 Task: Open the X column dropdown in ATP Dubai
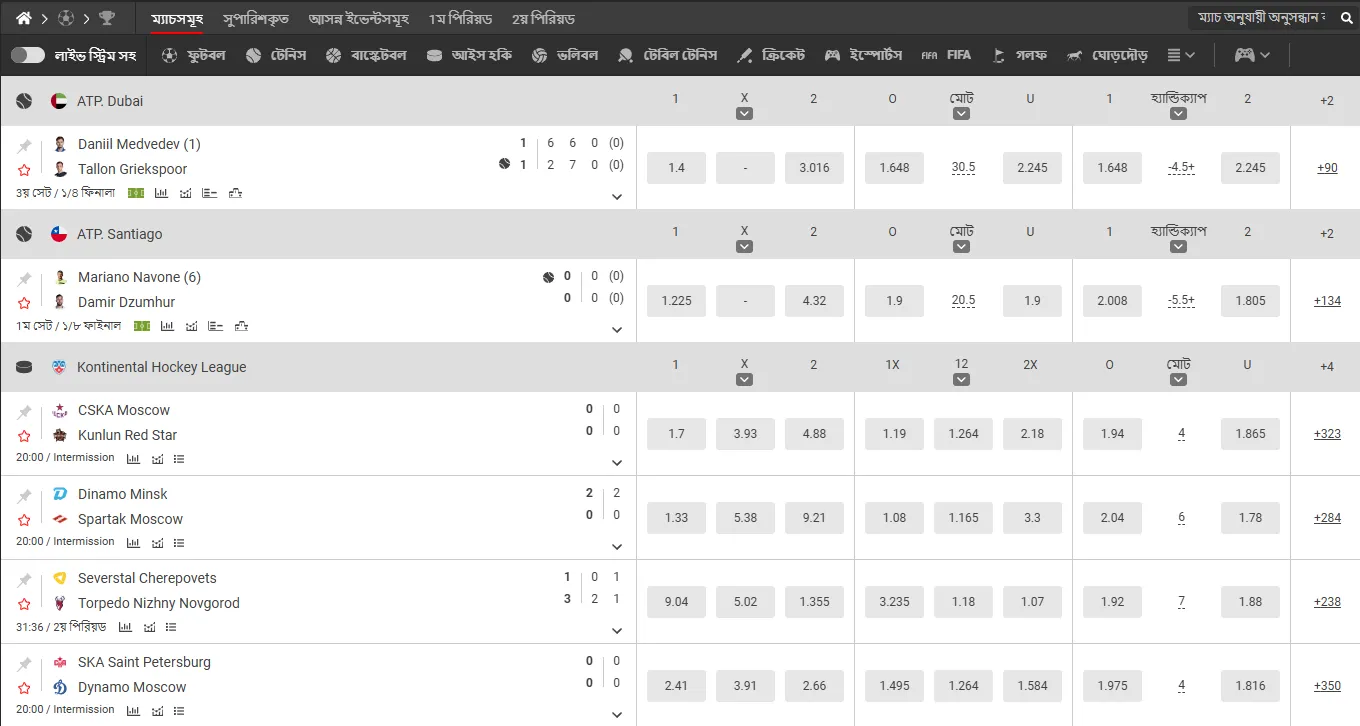[x=744, y=113]
